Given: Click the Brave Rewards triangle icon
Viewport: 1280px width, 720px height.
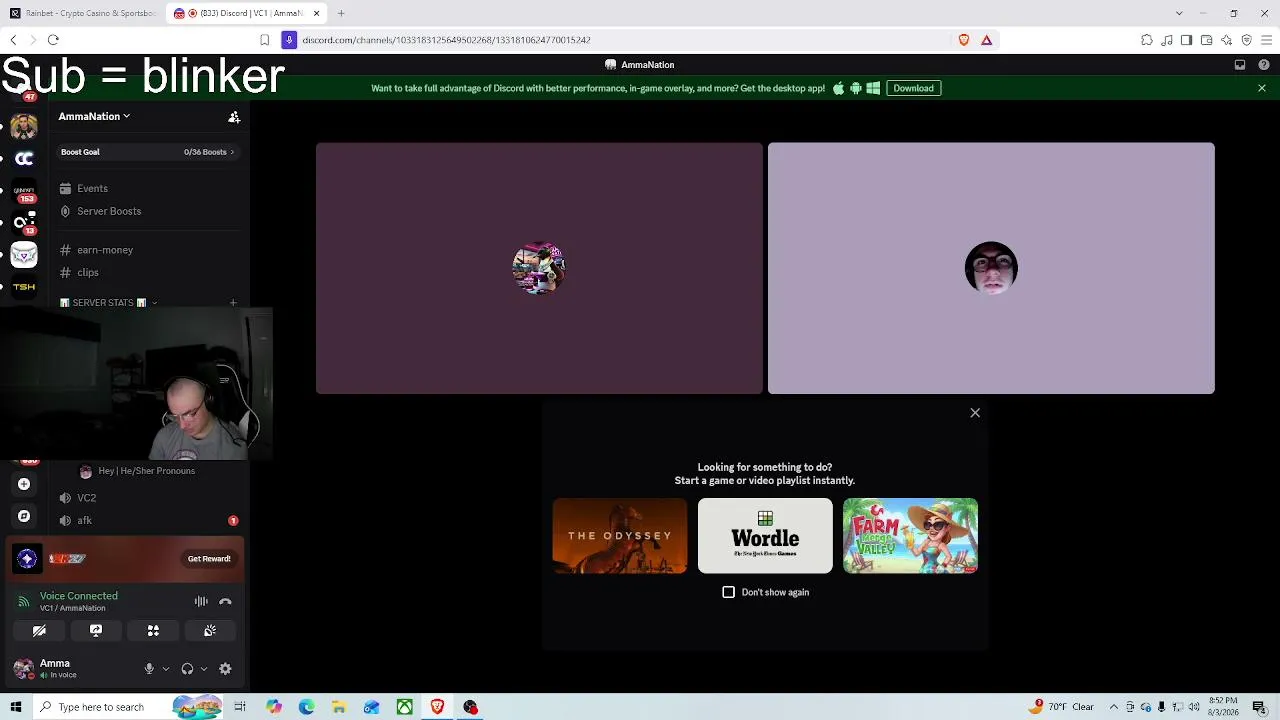Looking at the screenshot, I should pyautogui.click(x=986, y=40).
